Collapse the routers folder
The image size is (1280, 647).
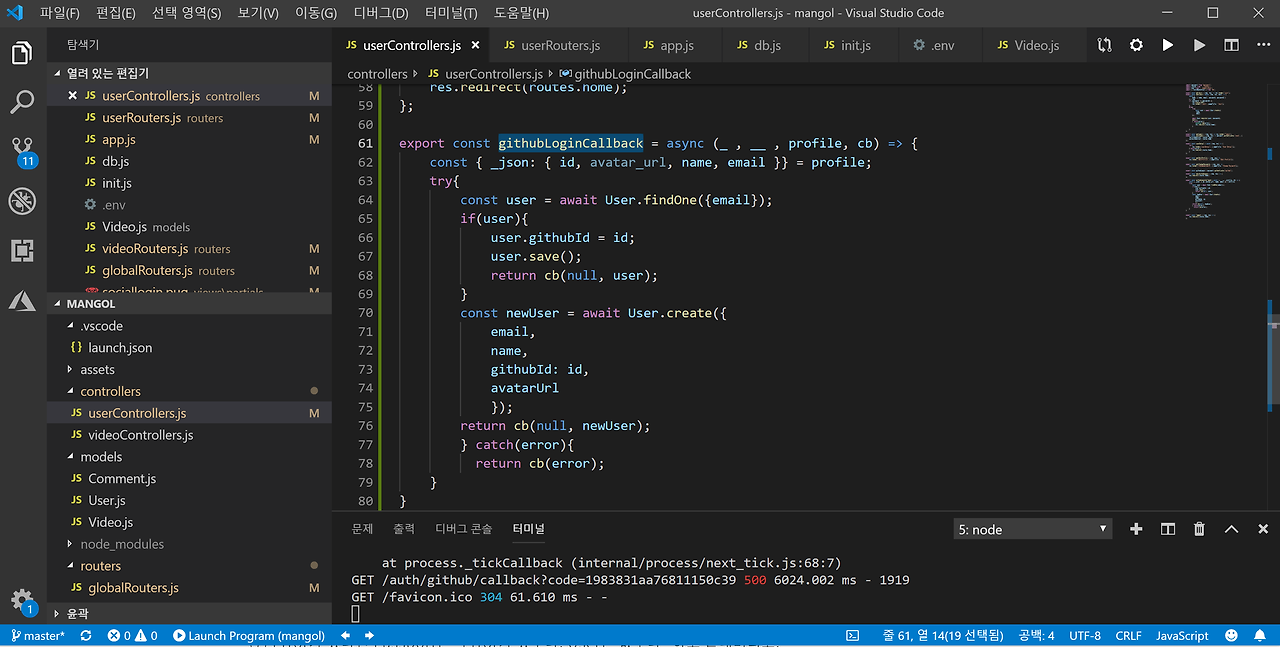pyautogui.click(x=190, y=566)
